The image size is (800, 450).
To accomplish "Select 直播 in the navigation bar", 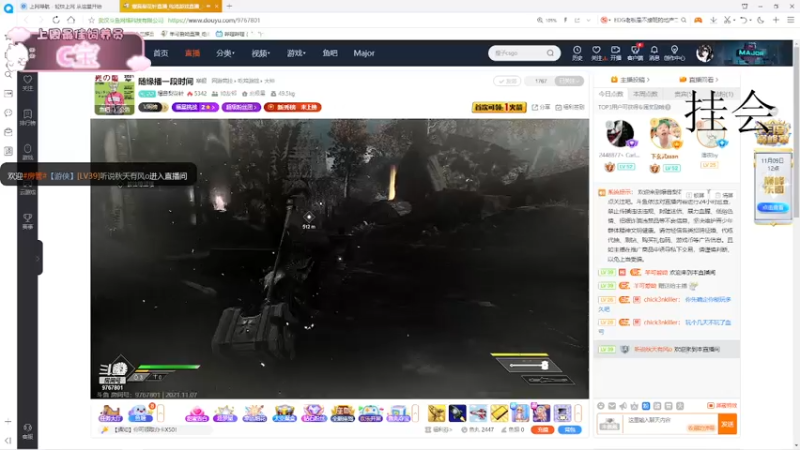I will point(192,53).
